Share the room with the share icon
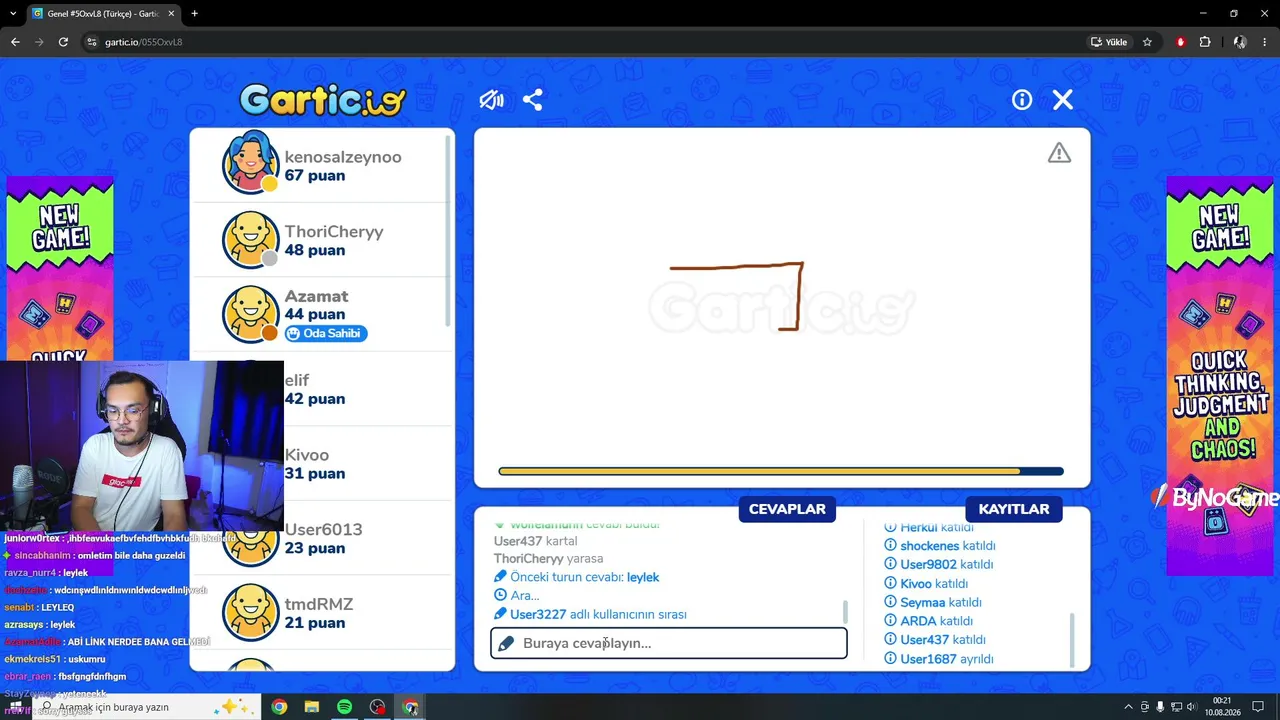1280x720 pixels. (533, 100)
